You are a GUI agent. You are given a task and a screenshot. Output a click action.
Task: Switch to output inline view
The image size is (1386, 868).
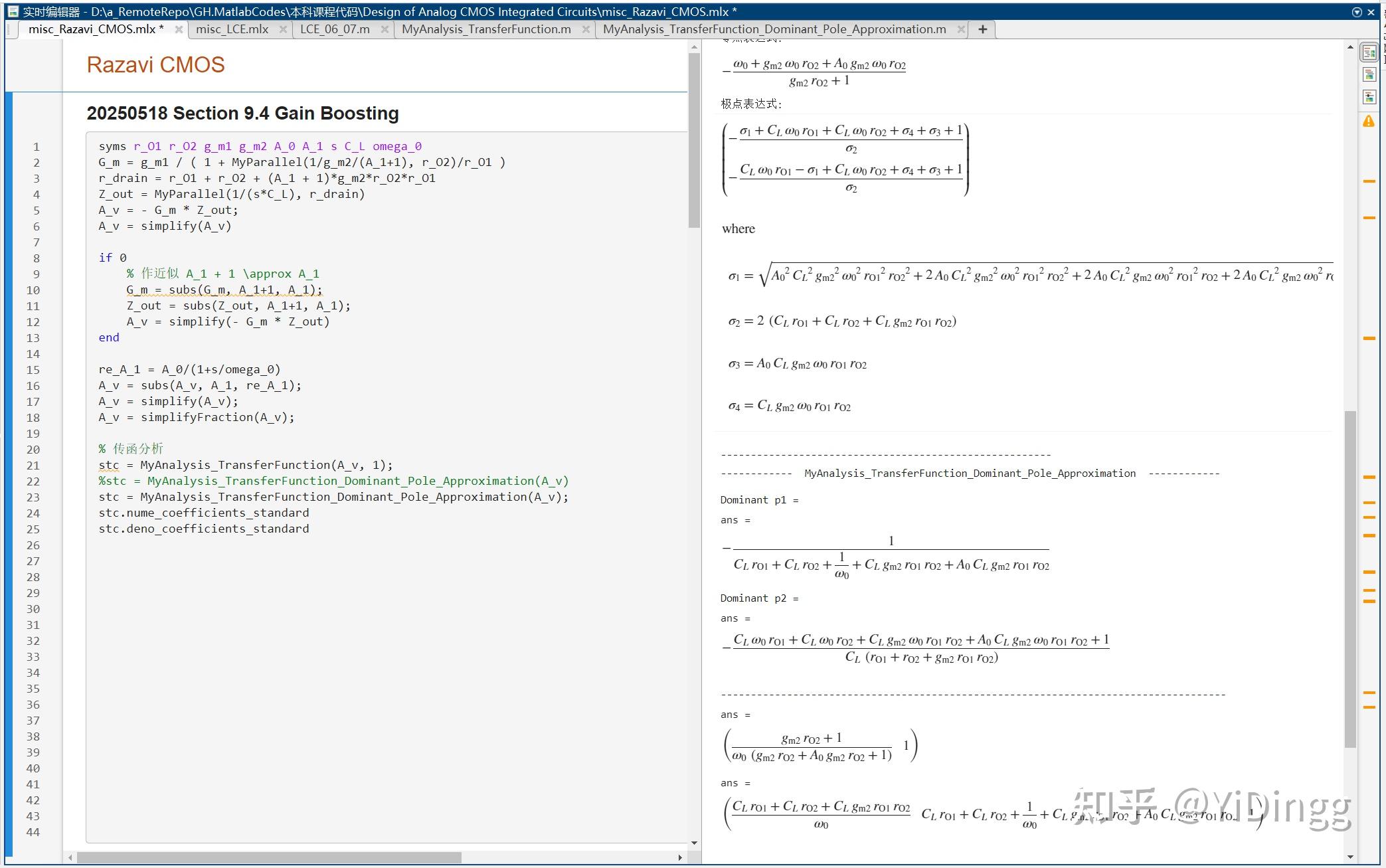coord(1369,75)
